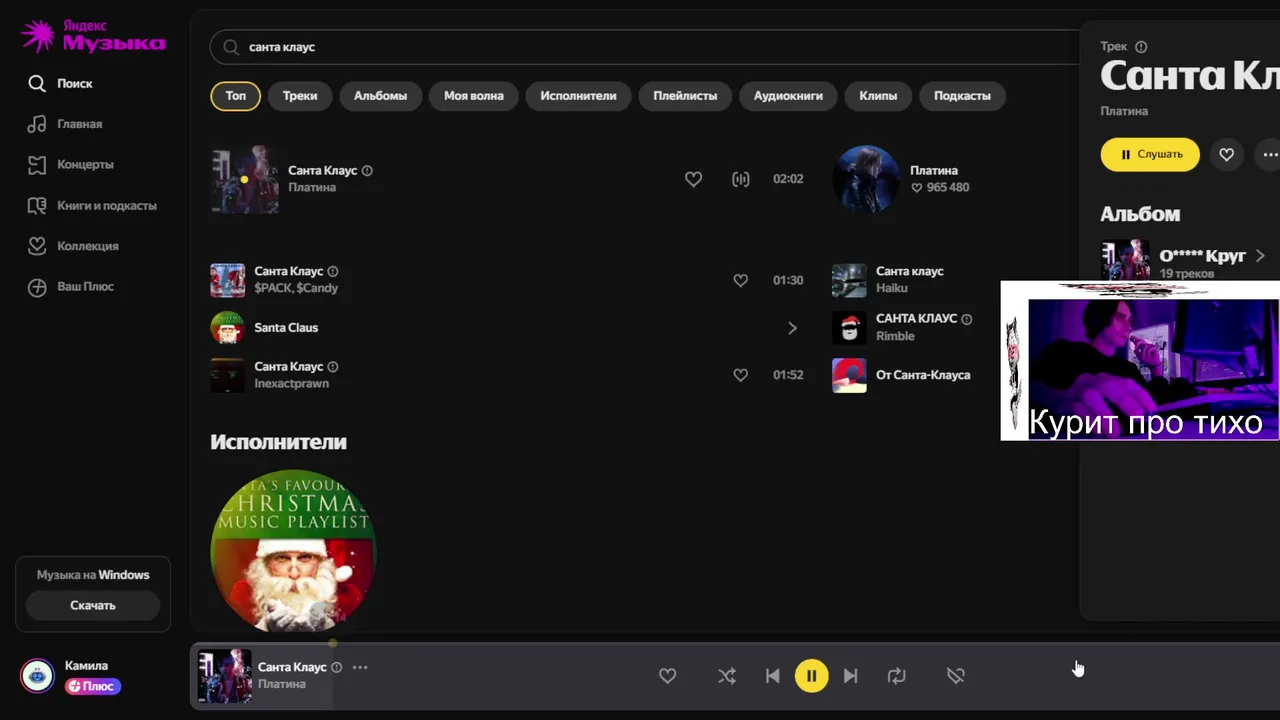Click the heart button in track side panel
Screen dimensions: 1280x720
click(x=1226, y=155)
